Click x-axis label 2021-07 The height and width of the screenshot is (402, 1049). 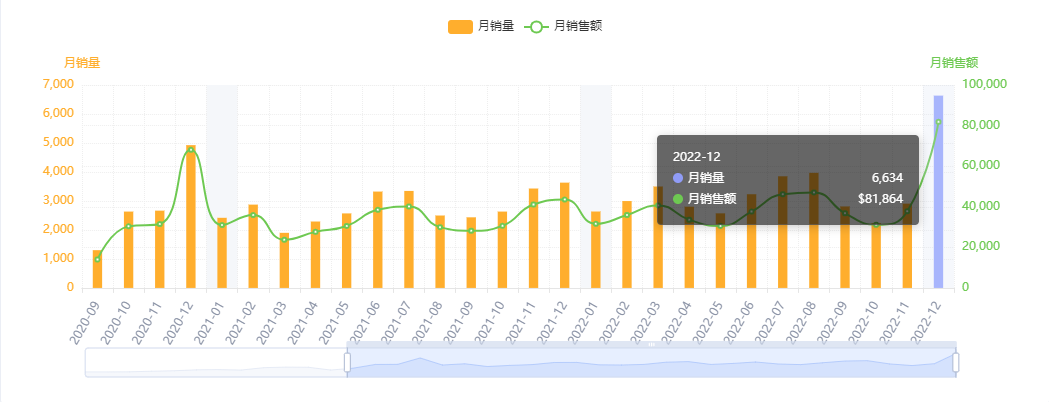[398, 320]
